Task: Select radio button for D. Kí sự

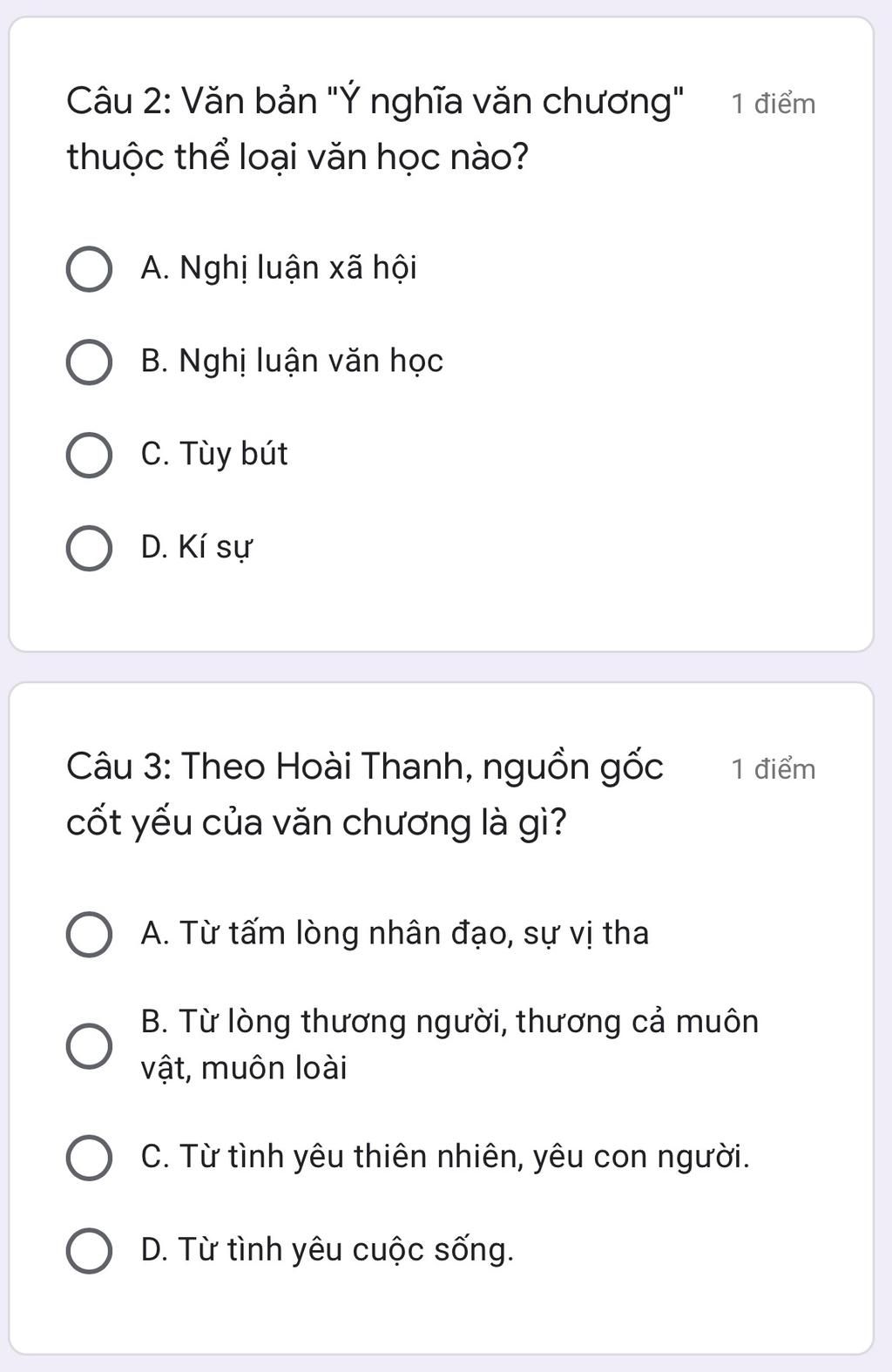Action: tap(89, 549)
